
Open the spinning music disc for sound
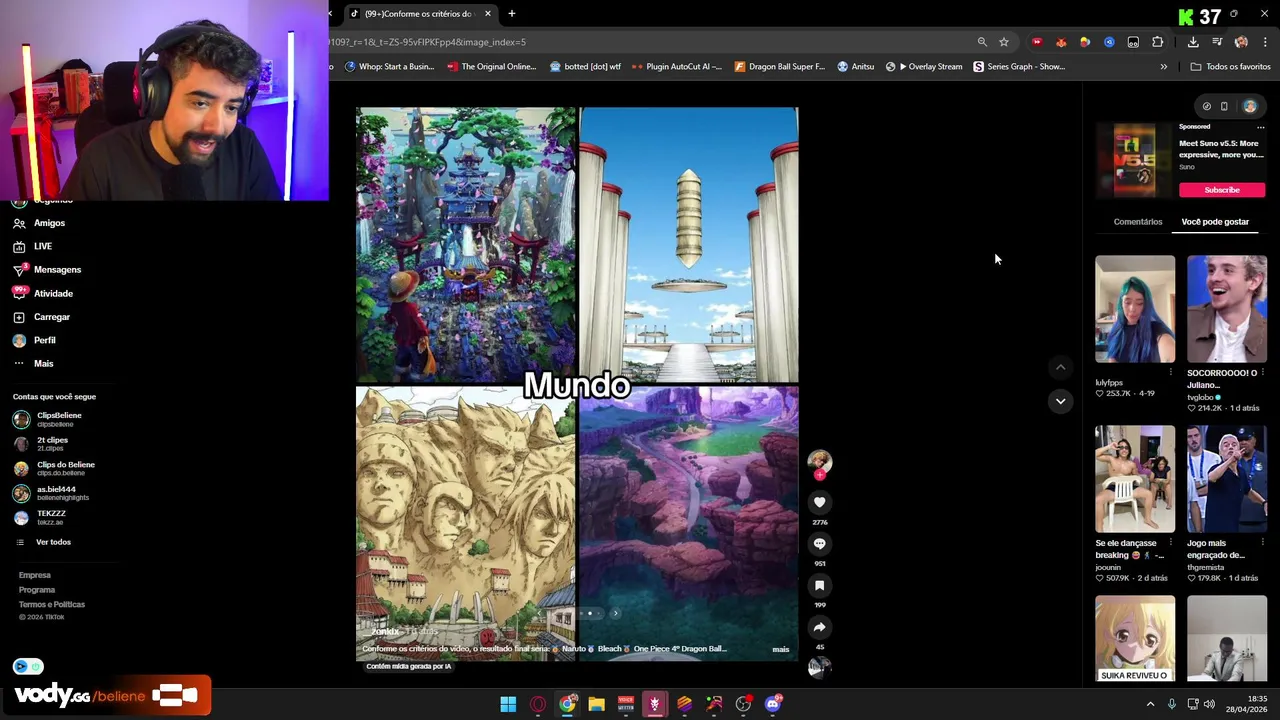tap(819, 668)
